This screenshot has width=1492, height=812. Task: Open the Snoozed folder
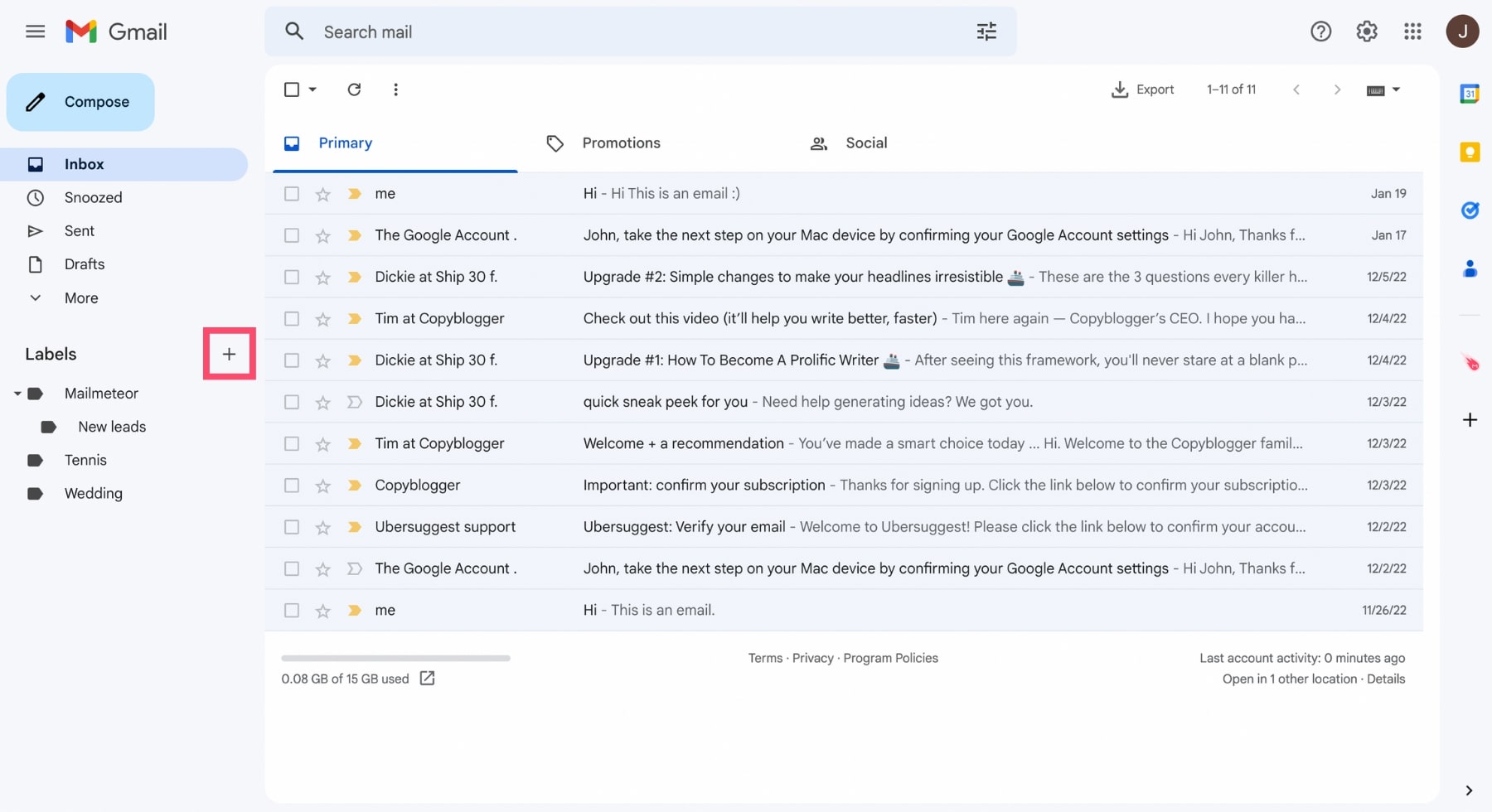click(x=124, y=197)
